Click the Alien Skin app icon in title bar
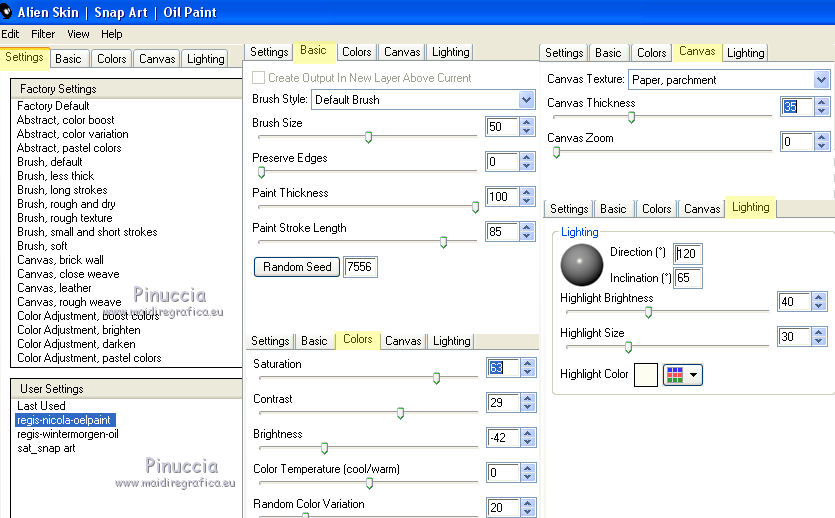Viewport: 835px width, 518px height. pyautogui.click(x=6, y=12)
